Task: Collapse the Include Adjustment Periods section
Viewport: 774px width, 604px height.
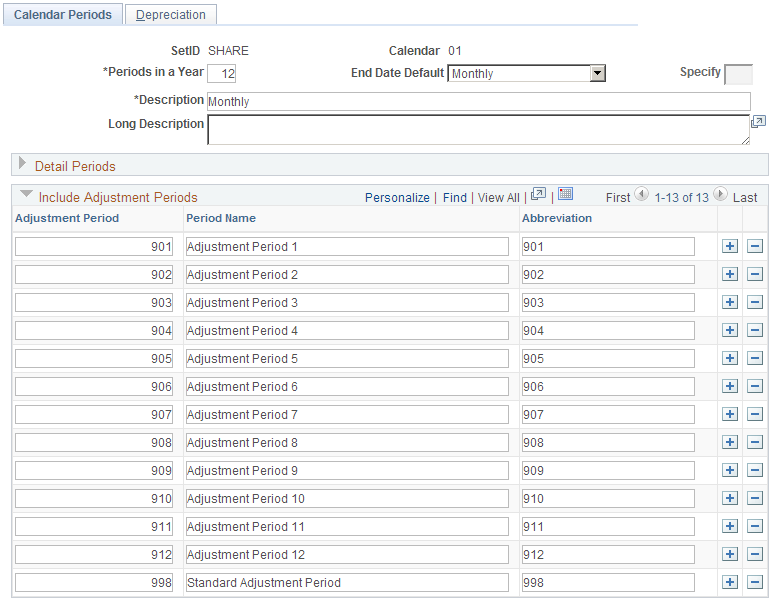Action: 26,194
